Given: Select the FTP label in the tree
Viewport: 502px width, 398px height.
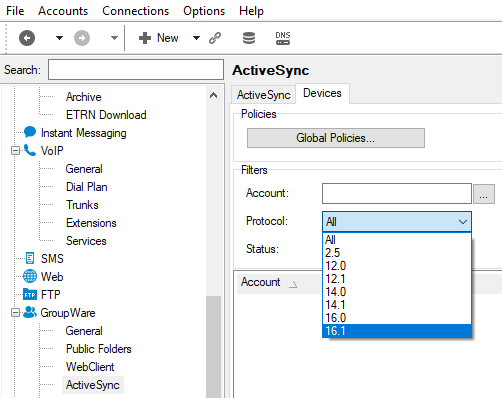Looking at the screenshot, I should [51, 295].
